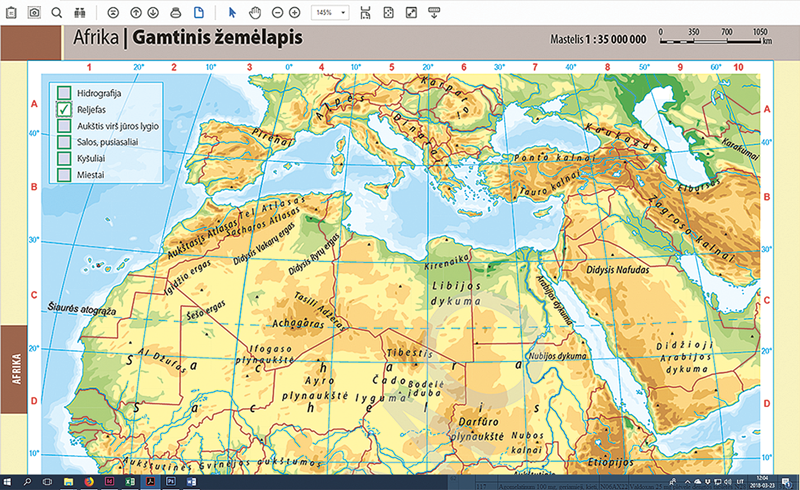Click the 'Tibestis' mountain label
The image size is (800, 490).
[x=410, y=353]
